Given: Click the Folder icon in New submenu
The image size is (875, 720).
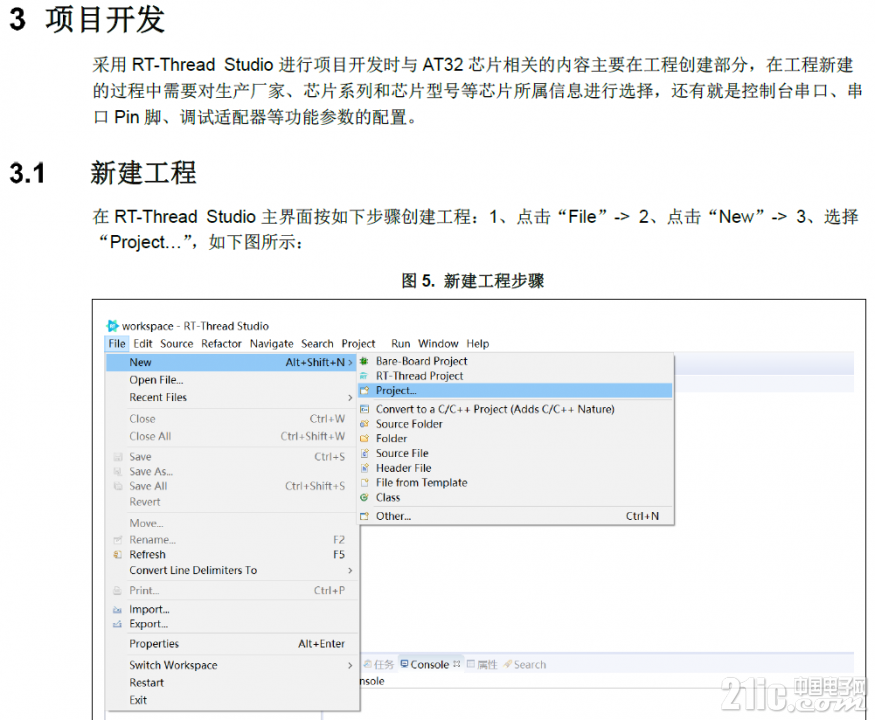Looking at the screenshot, I should click(x=364, y=439).
